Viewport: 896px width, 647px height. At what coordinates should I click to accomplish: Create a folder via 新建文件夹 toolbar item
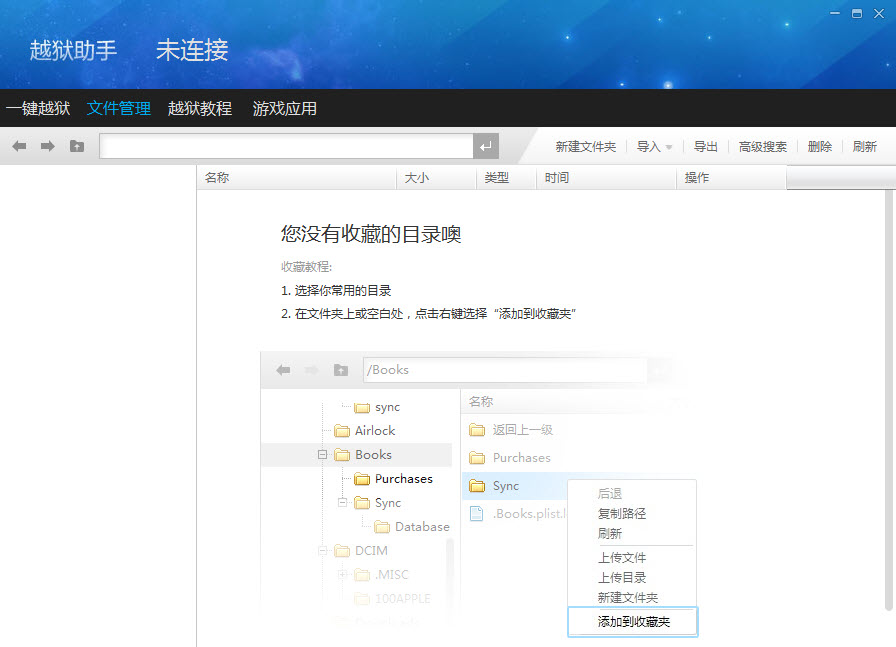tap(586, 146)
